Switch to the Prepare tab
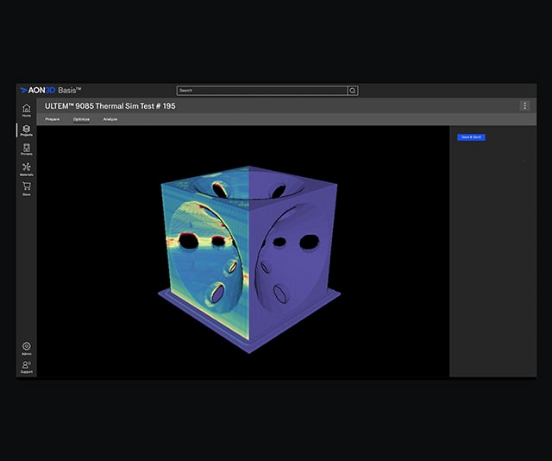 pos(52,119)
